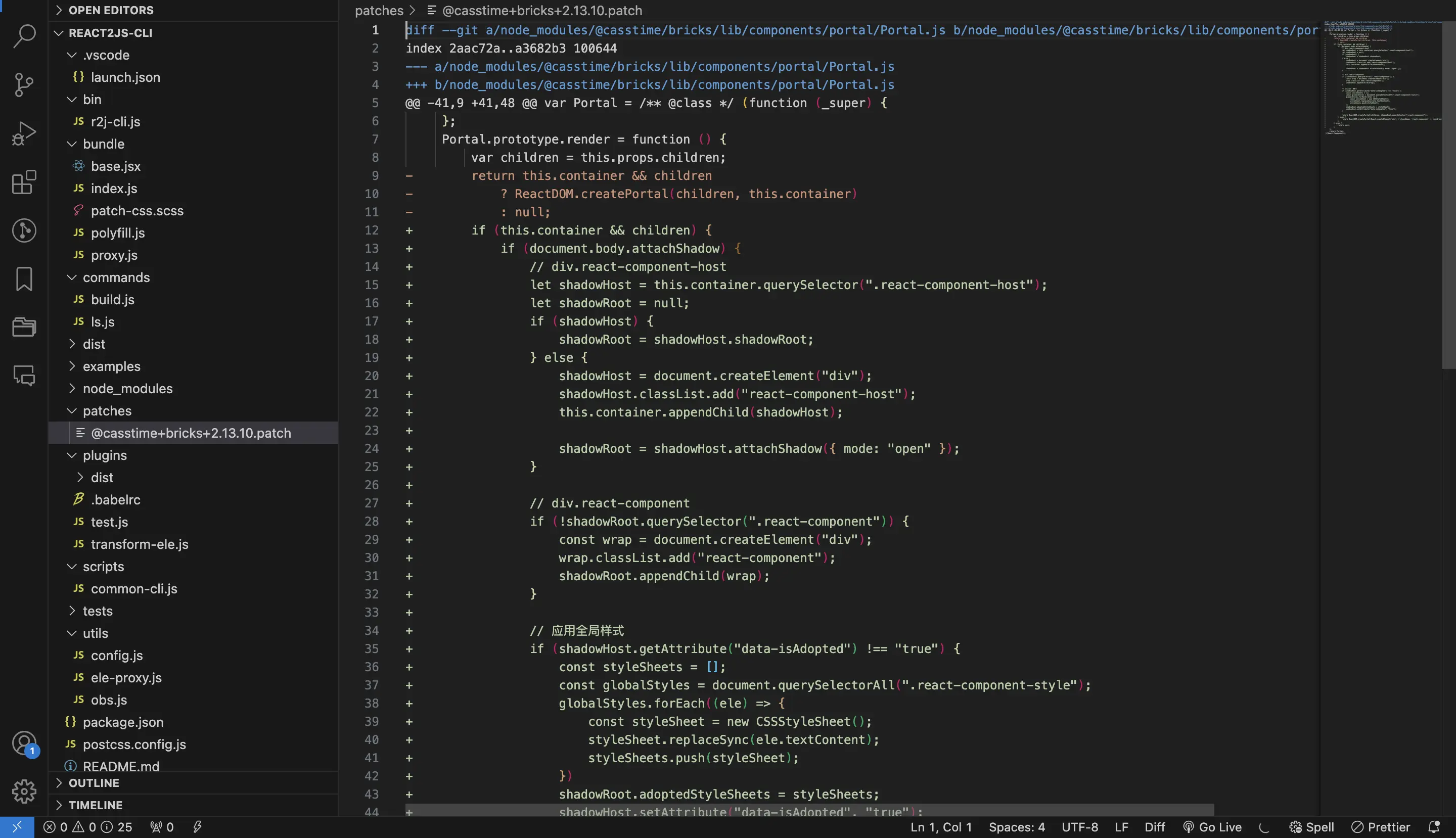Open the Extensions view

[x=24, y=182]
